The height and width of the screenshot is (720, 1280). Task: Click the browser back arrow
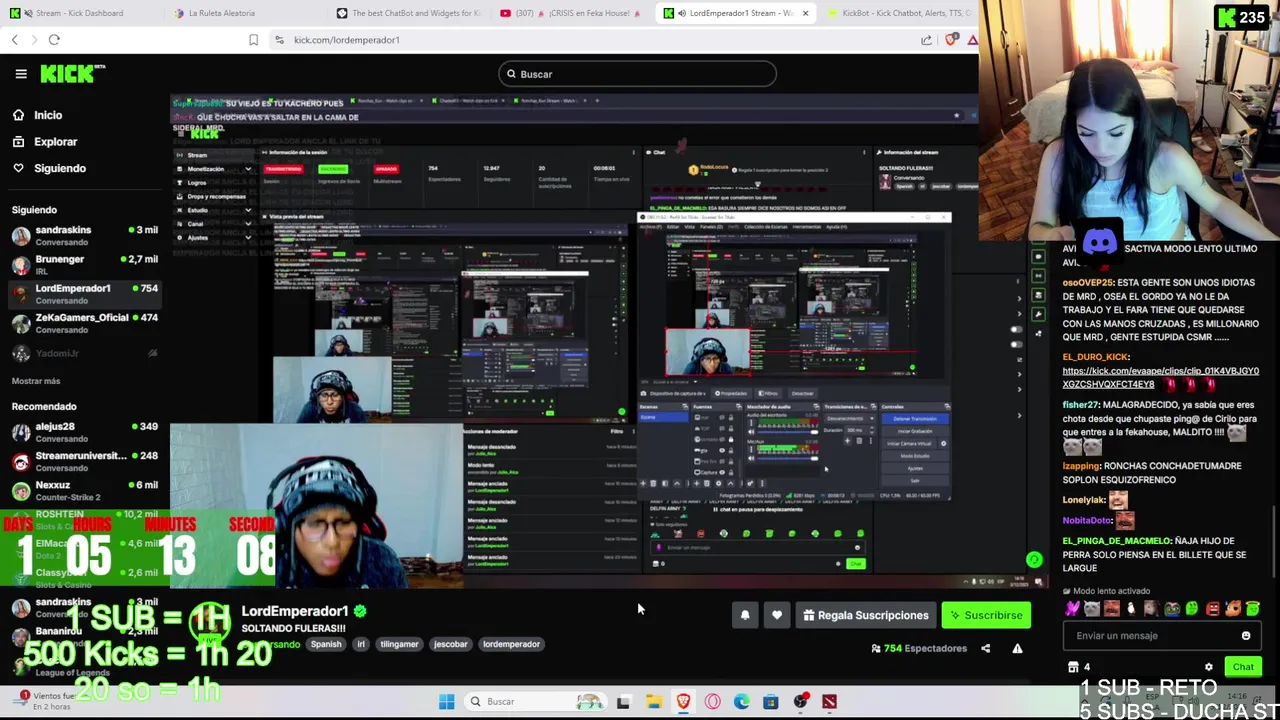click(15, 40)
